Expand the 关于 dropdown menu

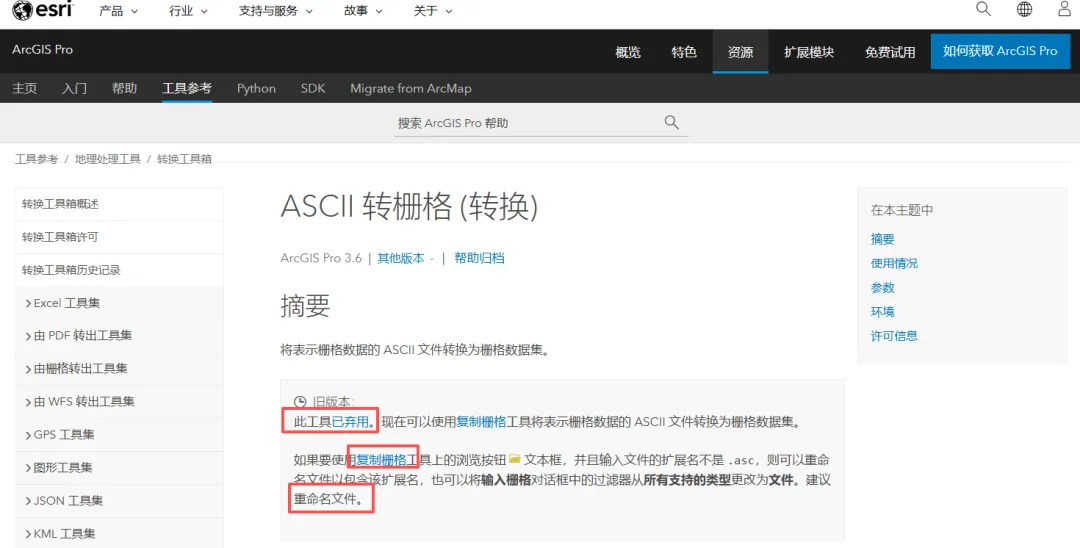[x=433, y=11]
